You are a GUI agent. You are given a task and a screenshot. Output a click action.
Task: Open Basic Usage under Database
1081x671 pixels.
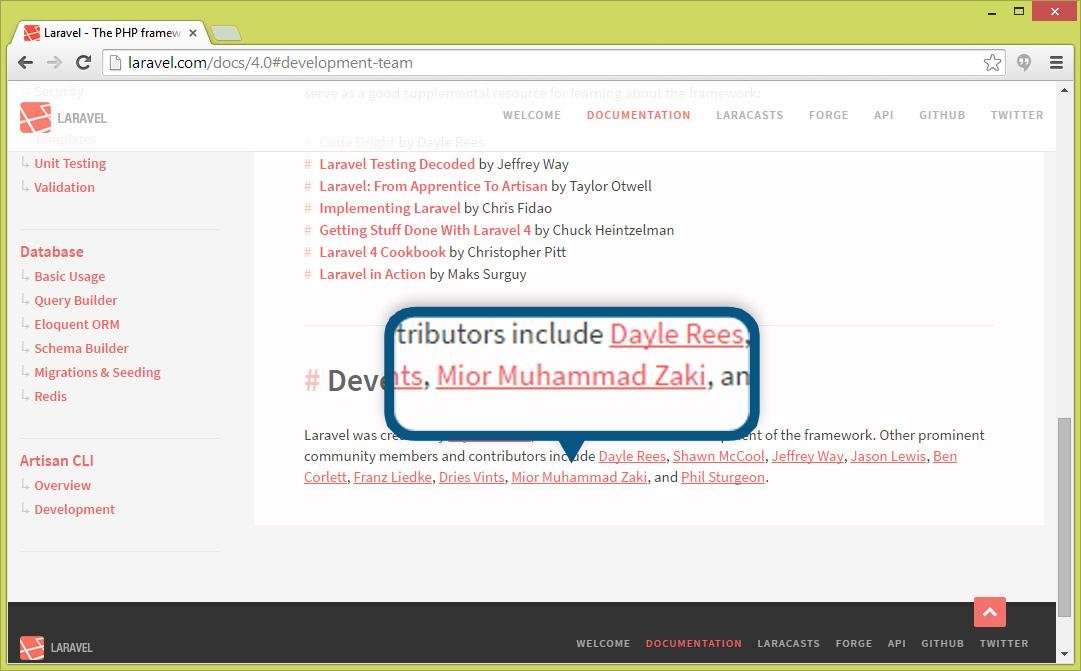(70, 277)
